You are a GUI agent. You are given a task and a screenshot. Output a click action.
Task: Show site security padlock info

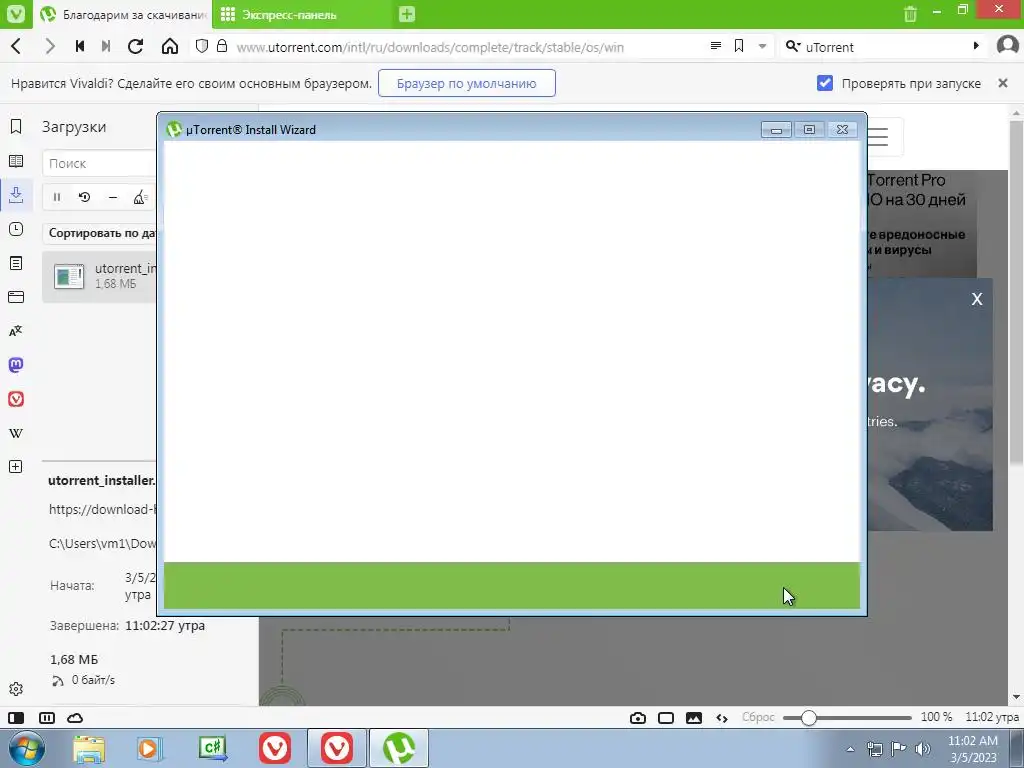coord(222,46)
